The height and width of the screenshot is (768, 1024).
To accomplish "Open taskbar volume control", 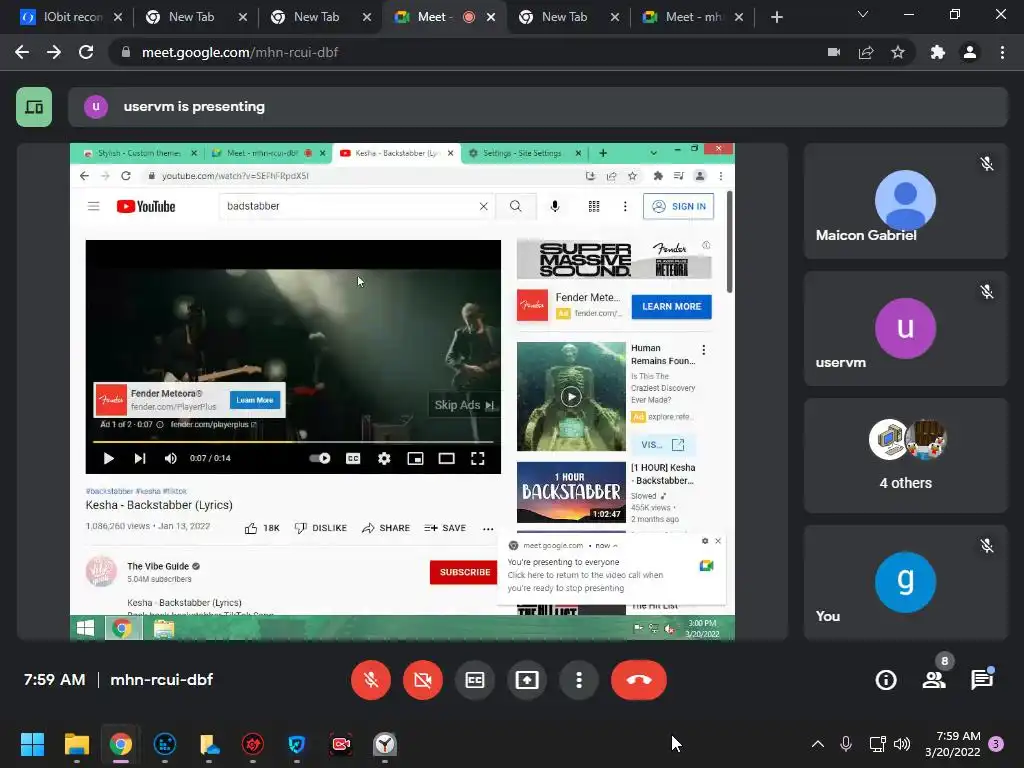I will [x=902, y=744].
